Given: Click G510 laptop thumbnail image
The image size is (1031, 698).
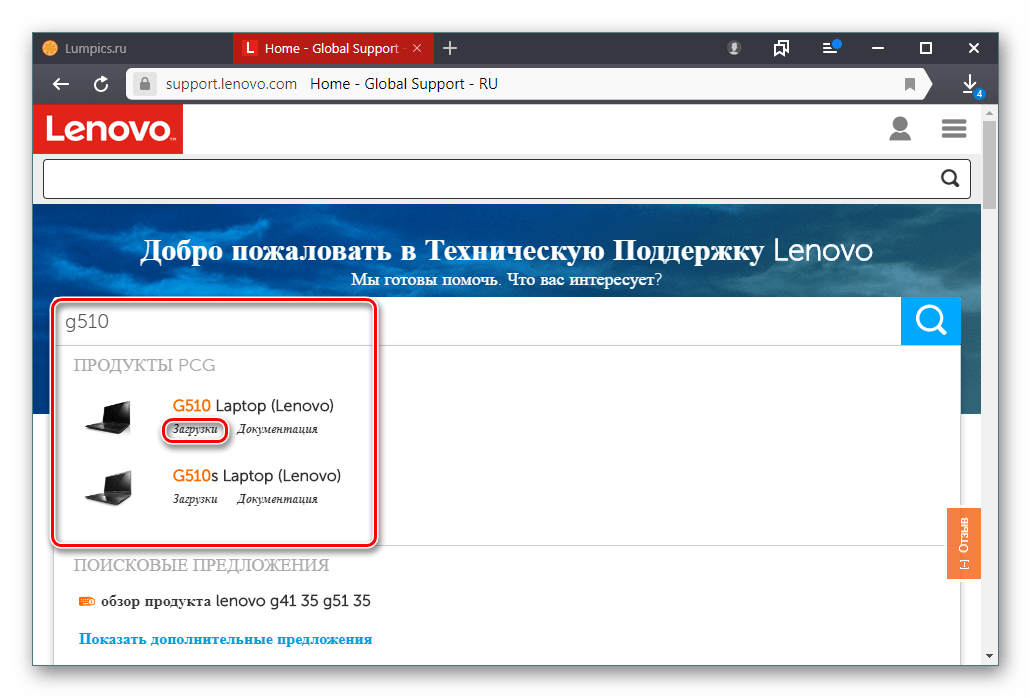Looking at the screenshot, I should (108, 417).
